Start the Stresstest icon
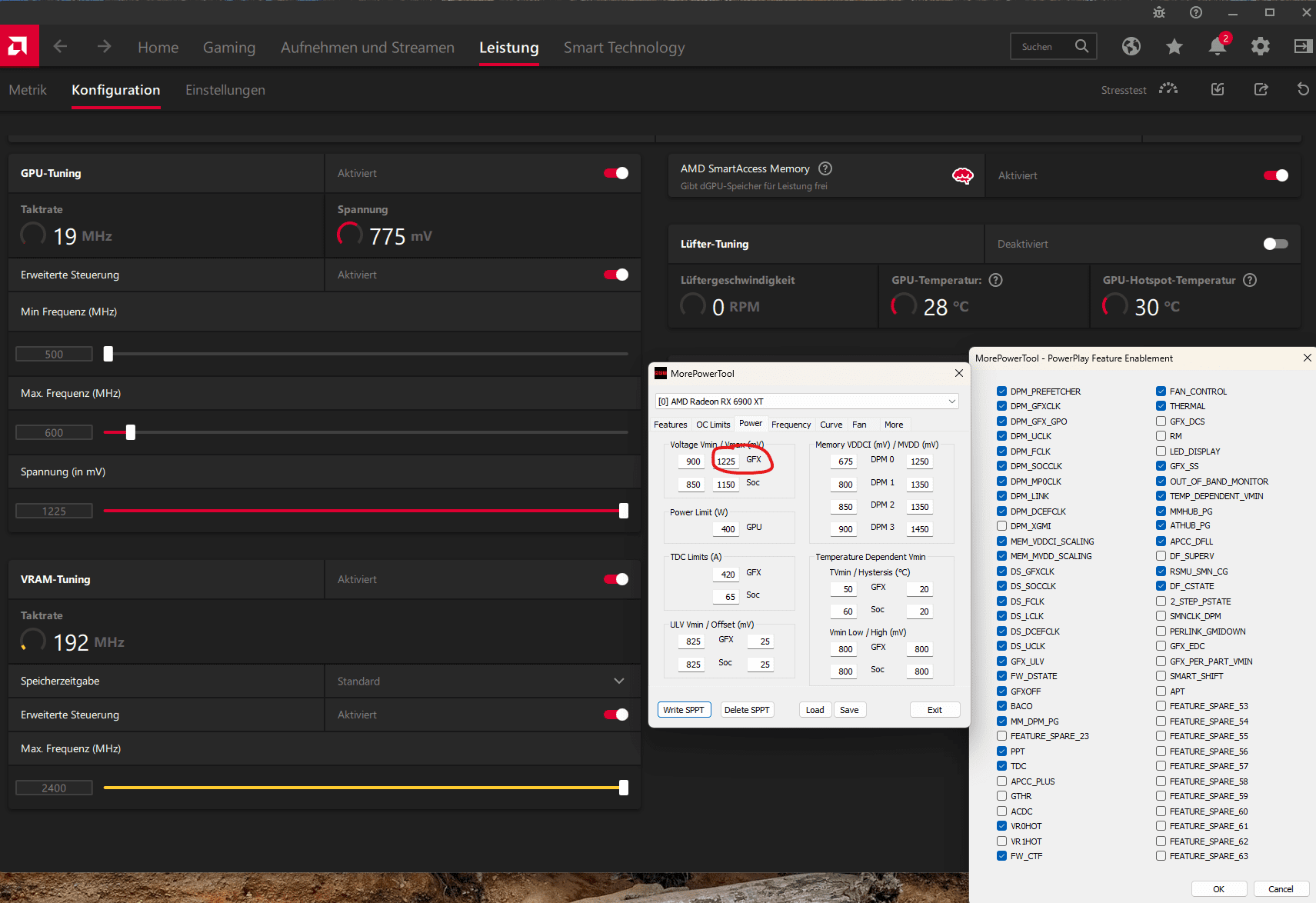Image resolution: width=1316 pixels, height=903 pixels. [1168, 89]
